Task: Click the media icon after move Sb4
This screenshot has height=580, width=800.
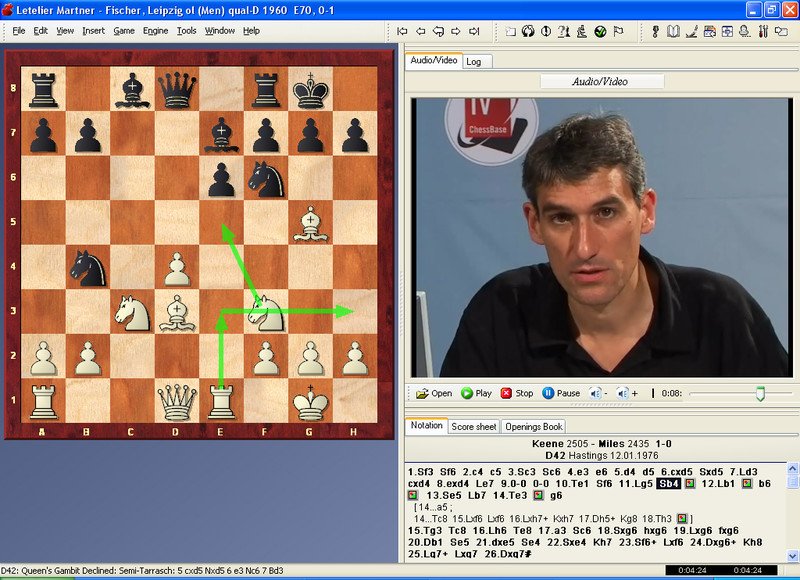Action: [x=690, y=484]
